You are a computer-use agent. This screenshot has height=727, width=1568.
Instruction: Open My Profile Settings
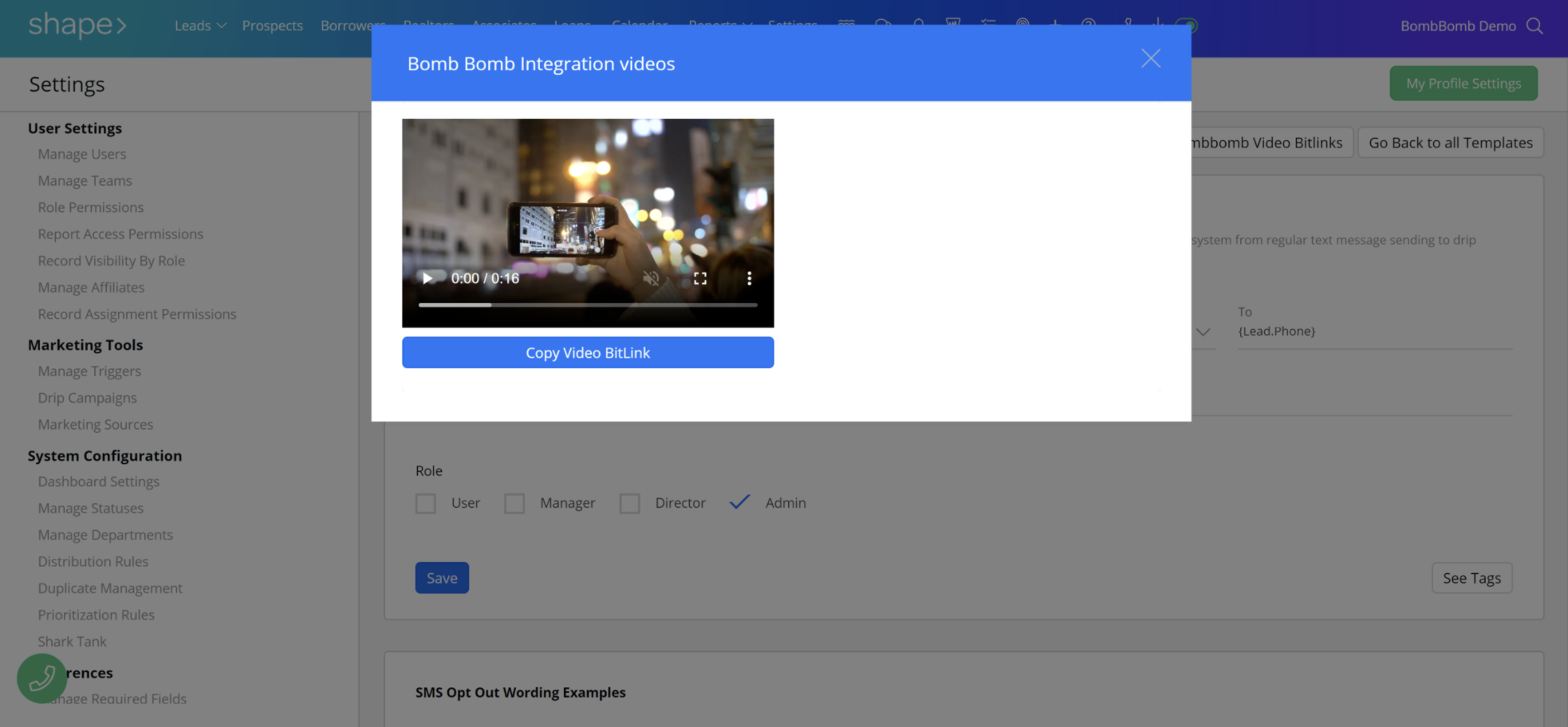tap(1464, 83)
